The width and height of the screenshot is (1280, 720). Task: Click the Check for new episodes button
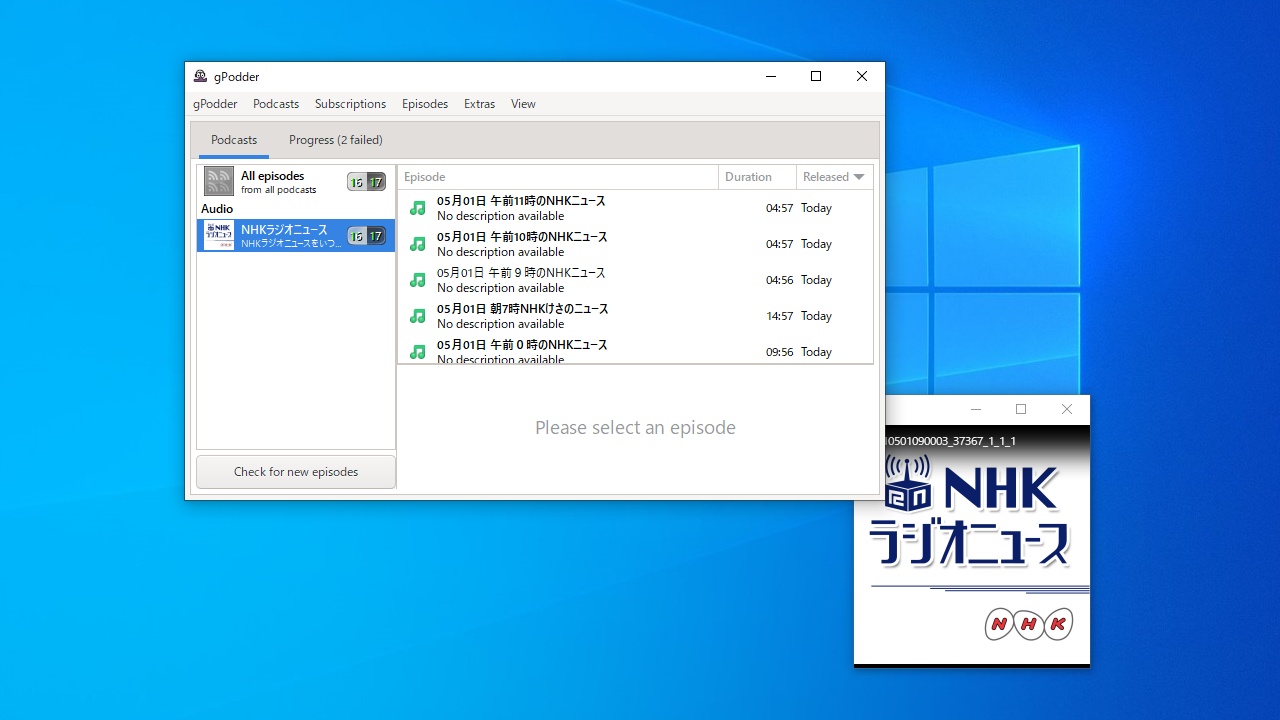point(296,472)
